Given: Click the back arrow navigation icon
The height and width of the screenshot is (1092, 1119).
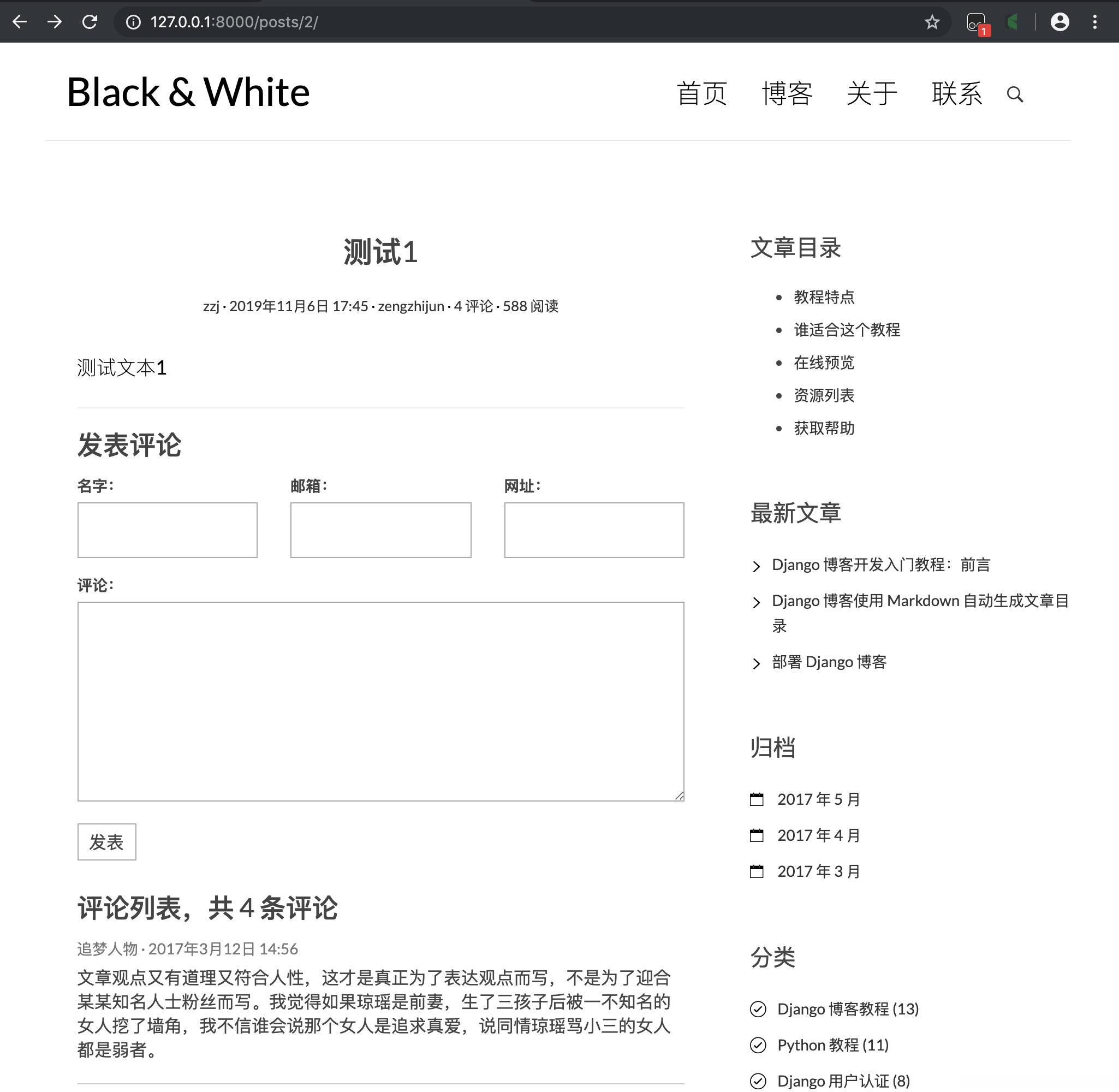Looking at the screenshot, I should pos(20,22).
